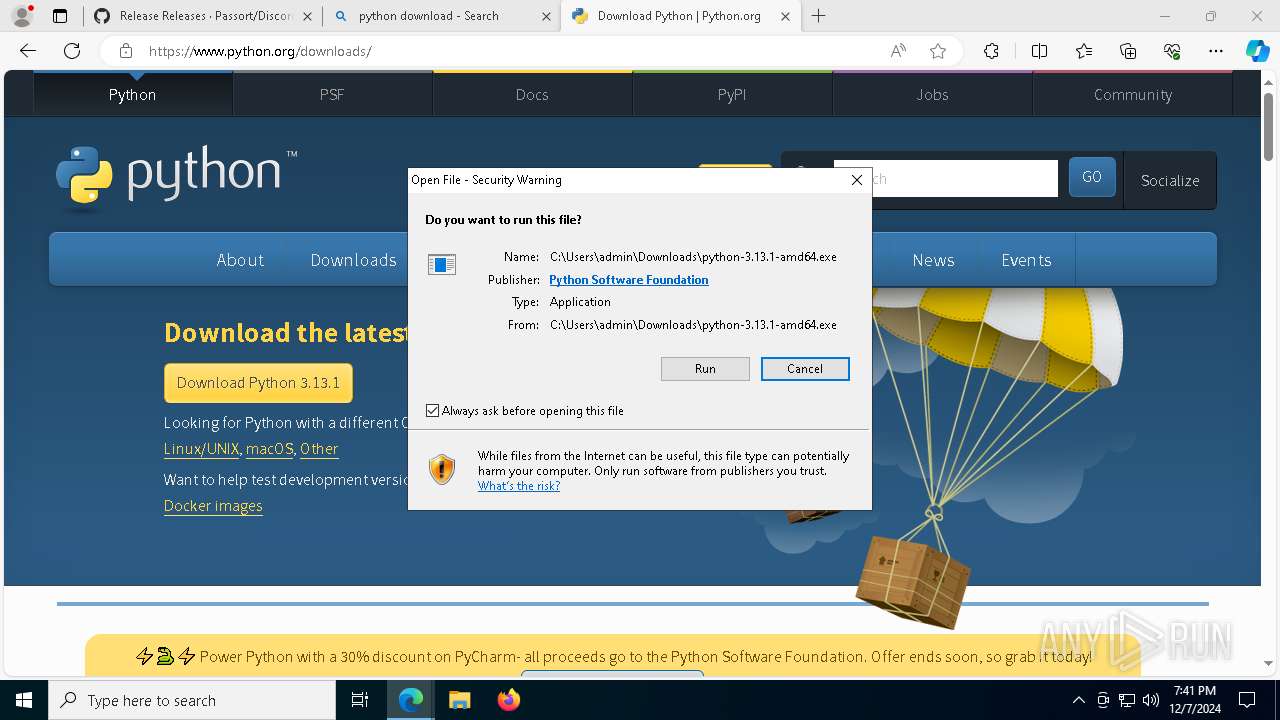Show hidden system tray icons
This screenshot has height=720, width=1280.
pyautogui.click(x=1078, y=700)
